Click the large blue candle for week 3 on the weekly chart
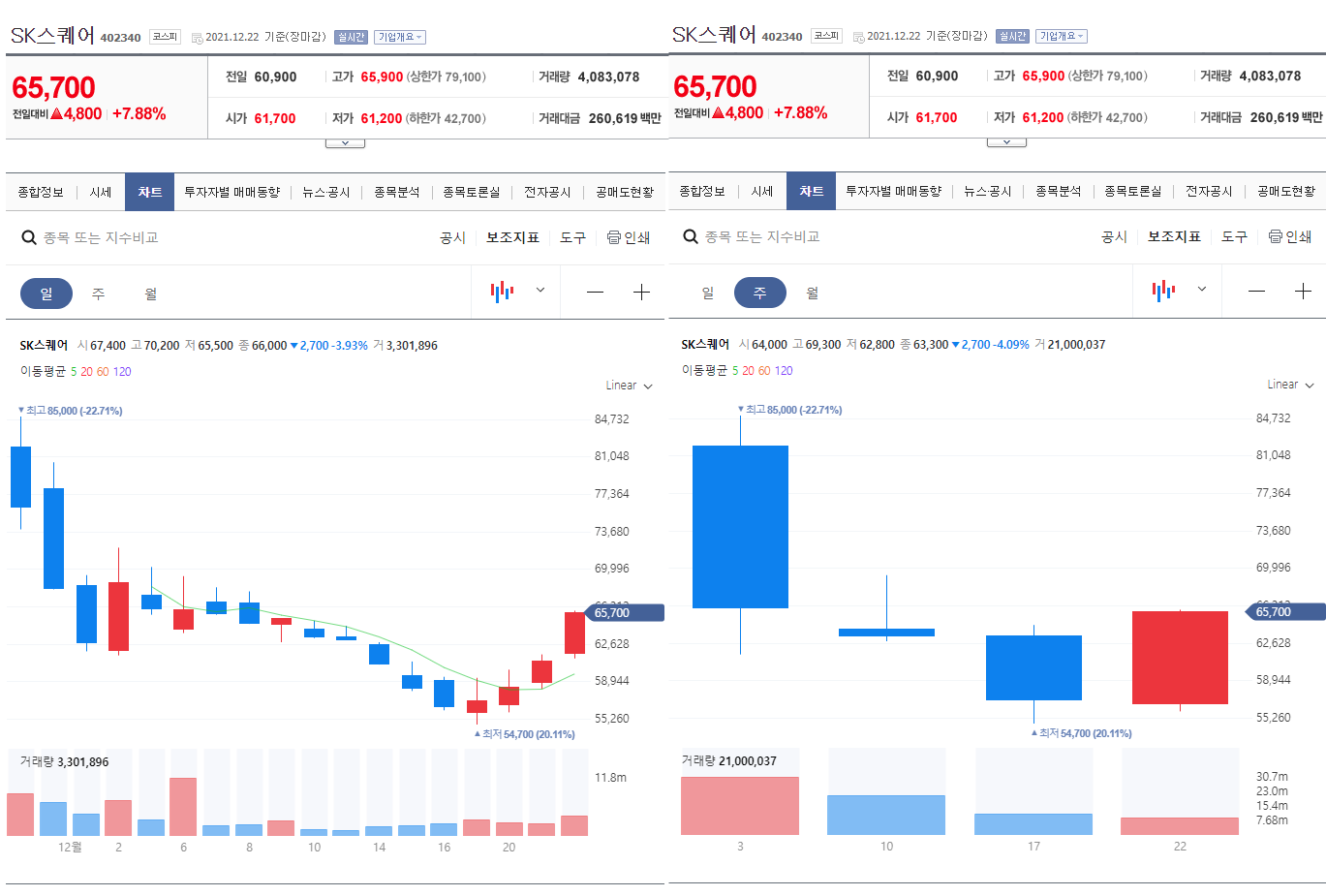 pyautogui.click(x=740, y=526)
